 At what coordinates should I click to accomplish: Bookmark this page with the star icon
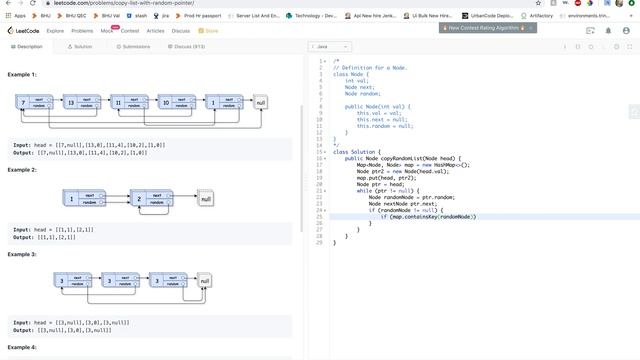tap(538, 3)
